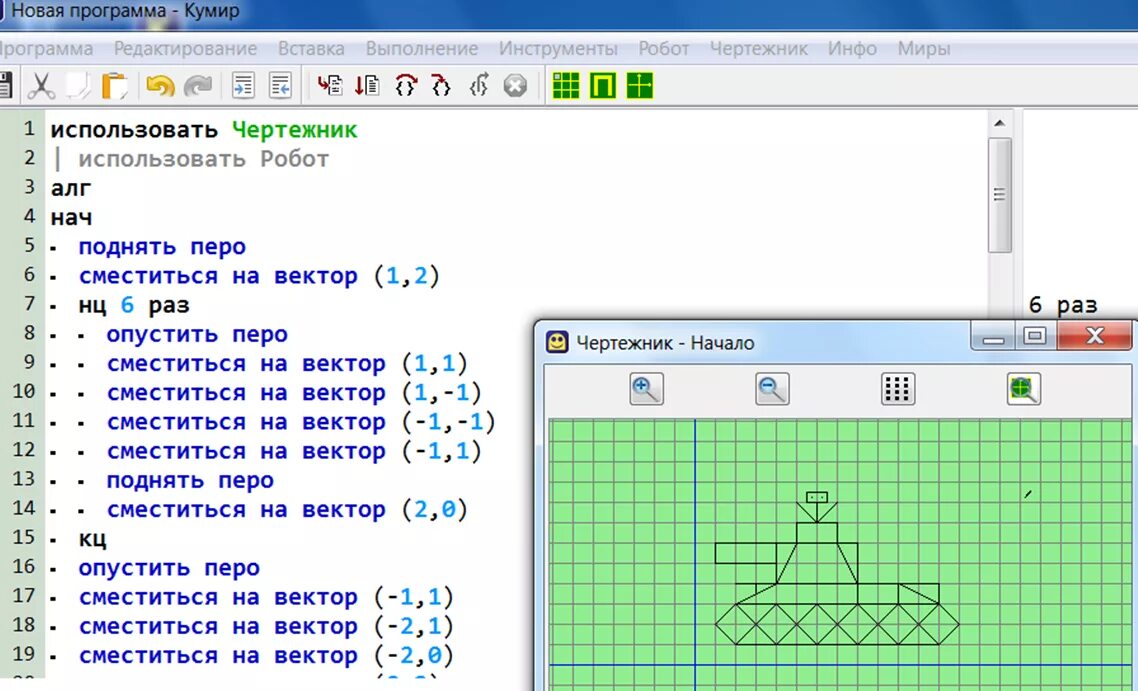Viewport: 1138px width, 691px height.
Task: Open the Чертежник menu
Action: pyautogui.click(x=758, y=49)
